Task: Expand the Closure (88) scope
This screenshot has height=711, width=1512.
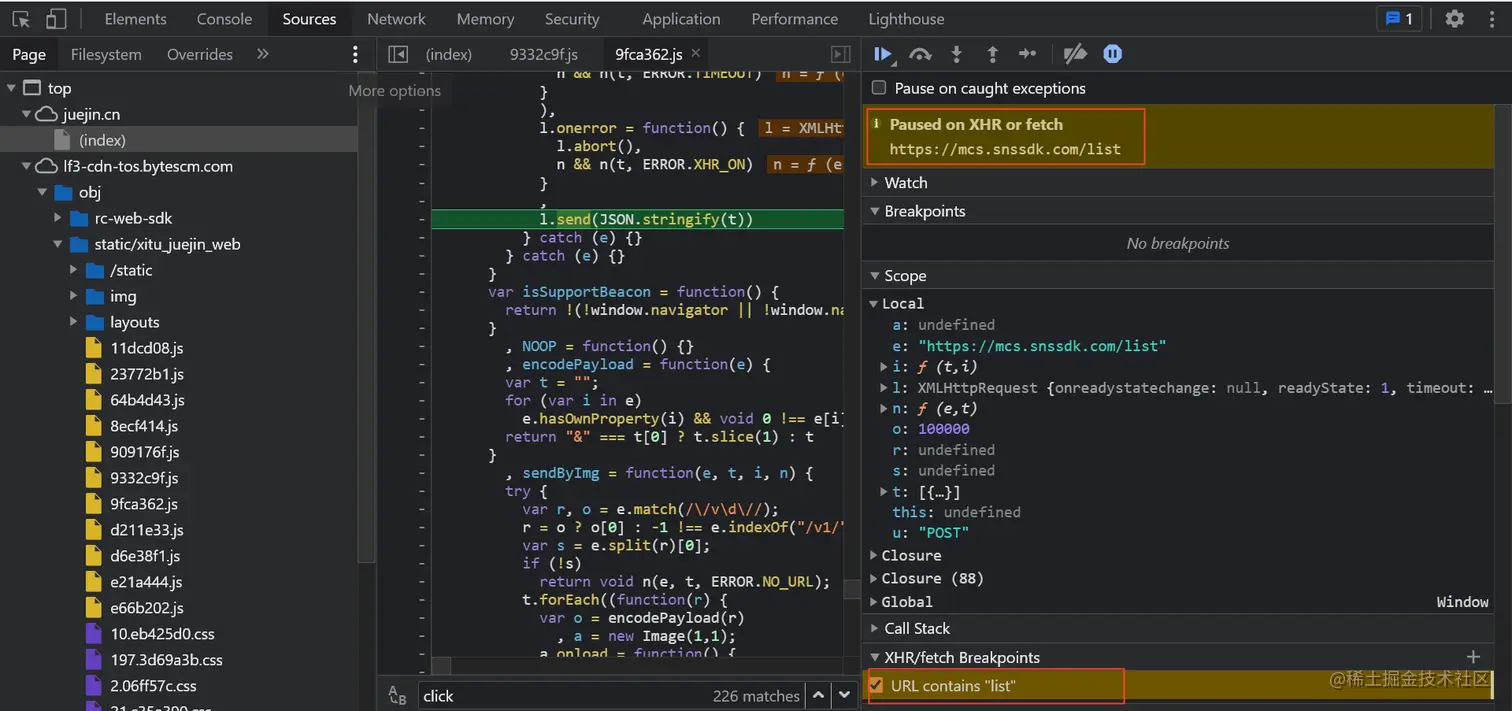Action: (x=873, y=578)
